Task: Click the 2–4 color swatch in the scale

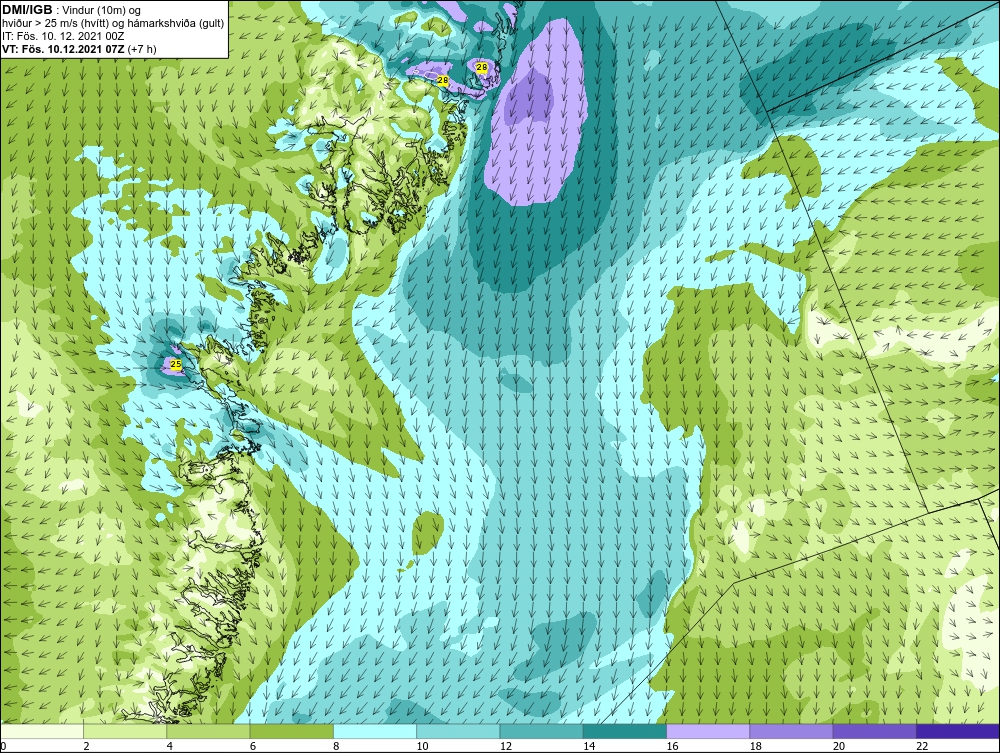Action: (125, 731)
